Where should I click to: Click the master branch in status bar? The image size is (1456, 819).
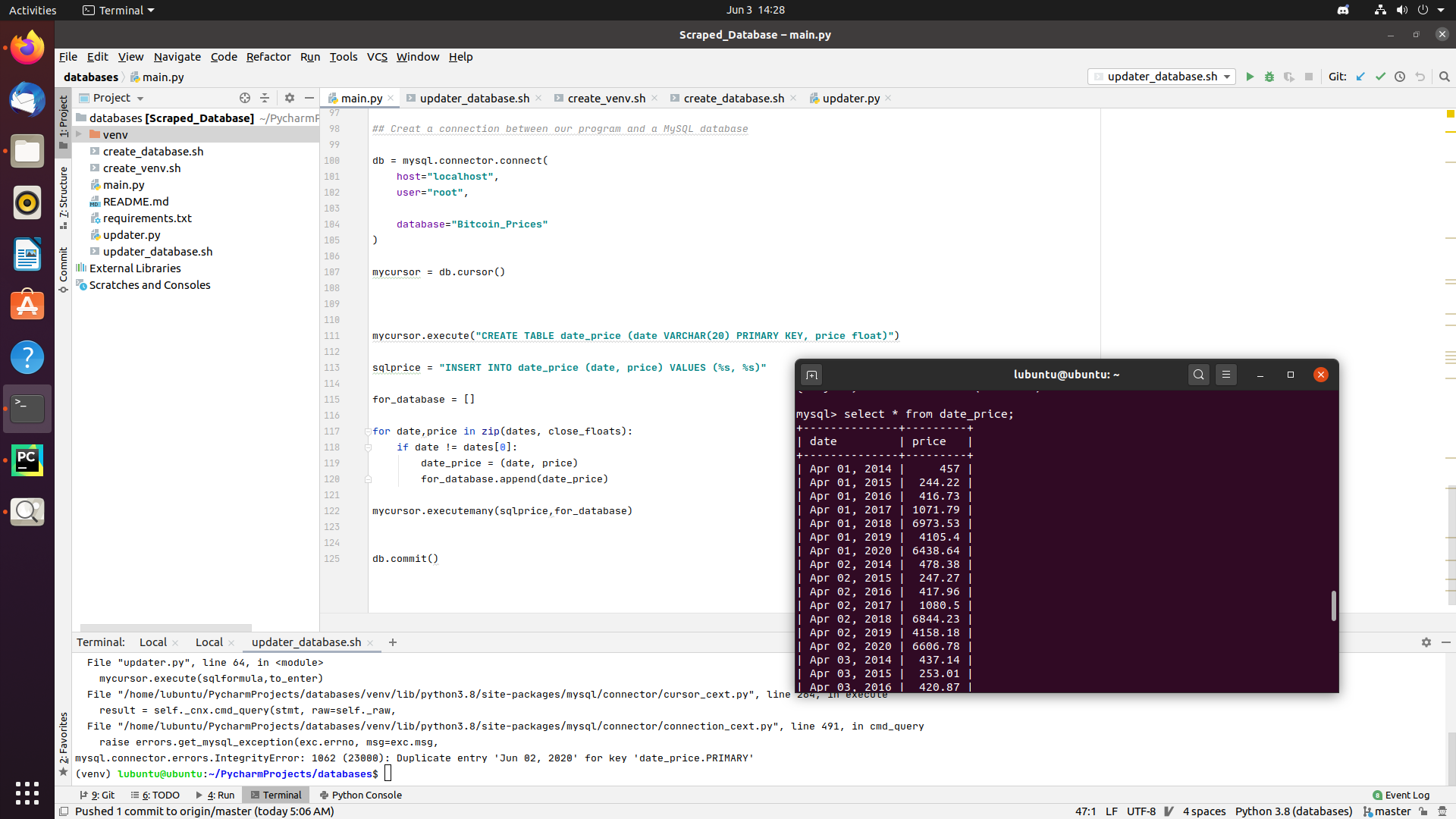[x=1392, y=811]
